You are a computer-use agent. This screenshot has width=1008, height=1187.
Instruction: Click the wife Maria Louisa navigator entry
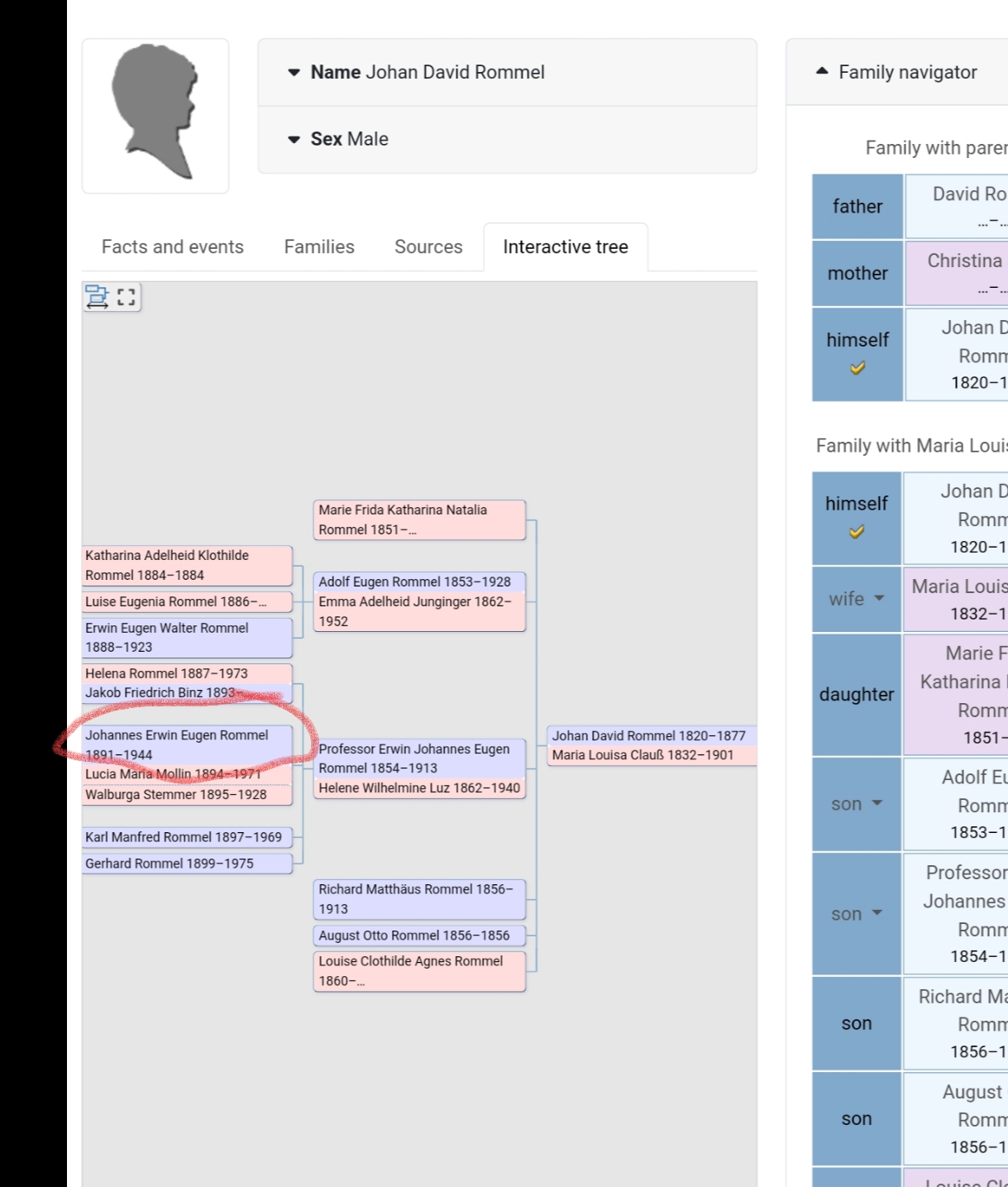(x=956, y=600)
